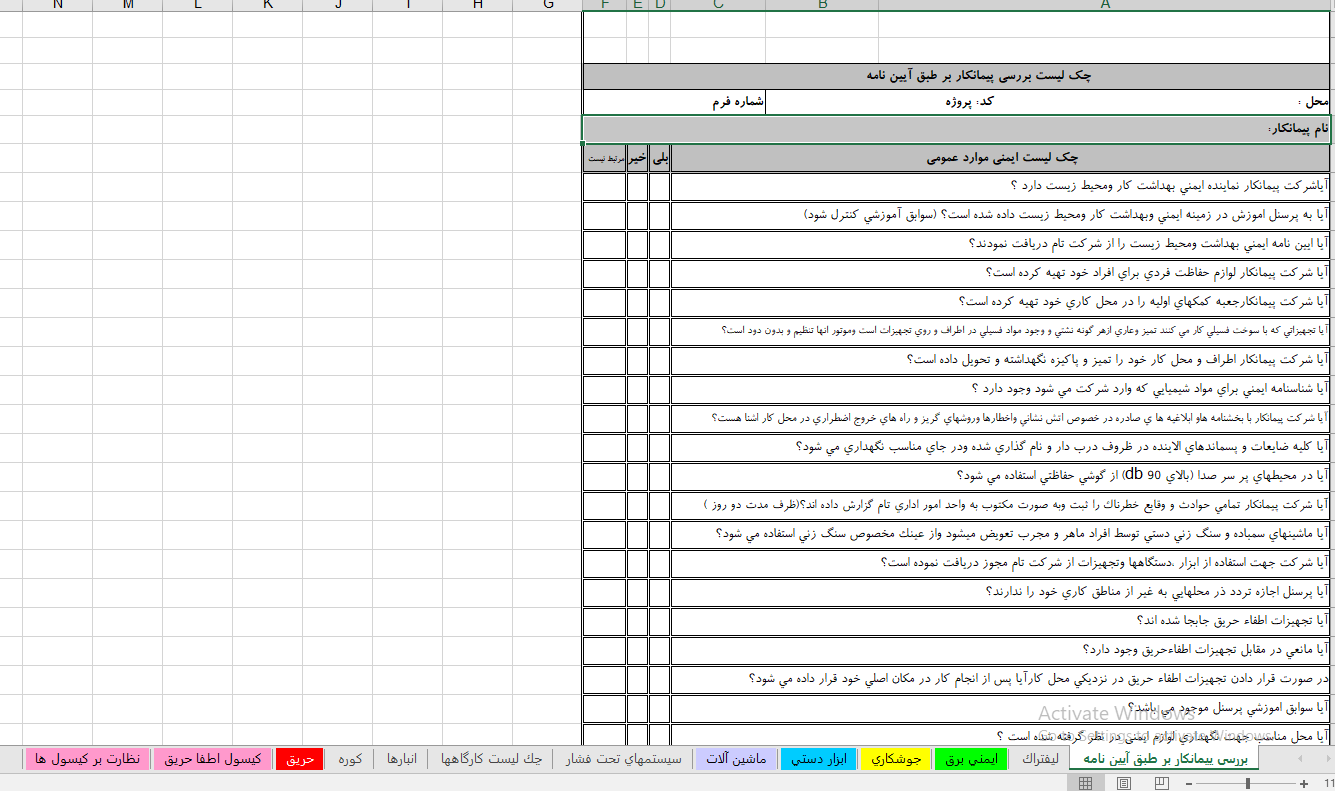
Task: Switch to Normal view in status bar
Action: [1085, 783]
